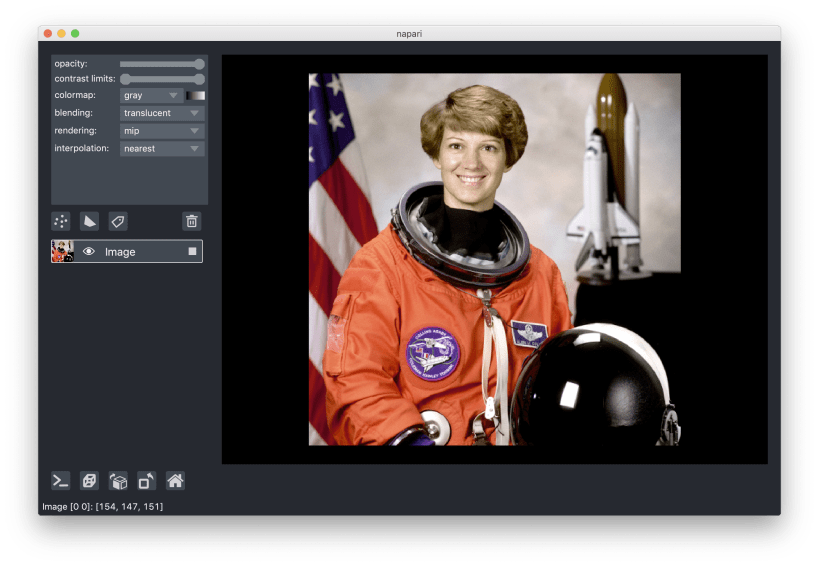Toggle 2D/3D view cube icon
Image resolution: width=819 pixels, height=566 pixels.
89,480
